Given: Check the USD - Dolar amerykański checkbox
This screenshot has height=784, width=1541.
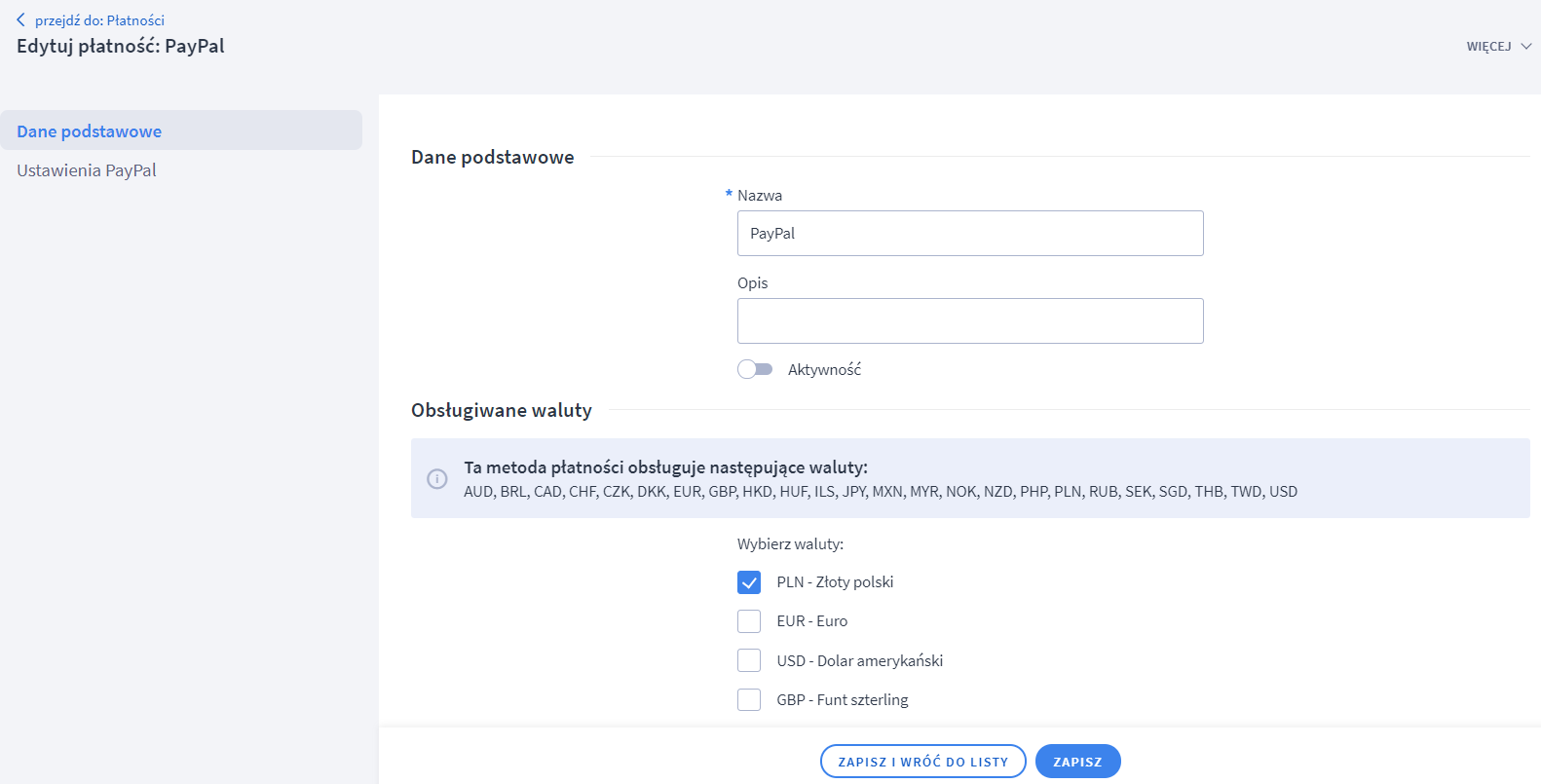Looking at the screenshot, I should 749,660.
